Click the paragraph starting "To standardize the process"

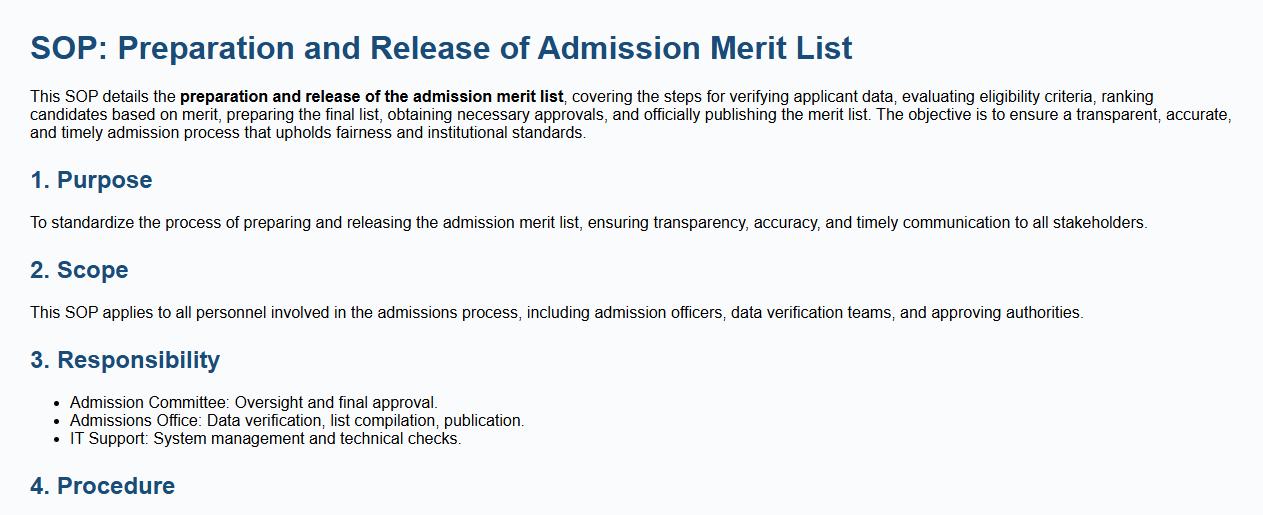(588, 223)
